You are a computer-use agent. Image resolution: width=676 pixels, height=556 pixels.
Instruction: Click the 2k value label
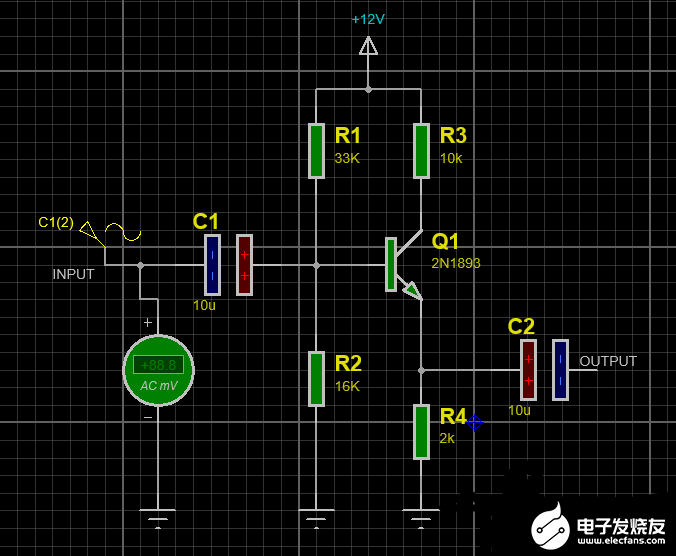pyautogui.click(x=447, y=438)
